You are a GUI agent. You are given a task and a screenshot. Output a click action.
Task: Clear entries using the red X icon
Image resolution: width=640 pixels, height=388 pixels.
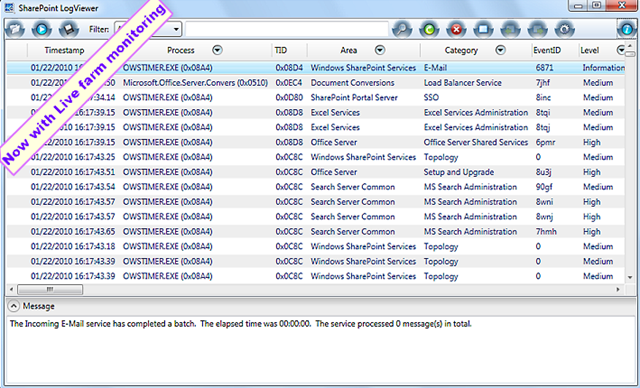click(456, 29)
